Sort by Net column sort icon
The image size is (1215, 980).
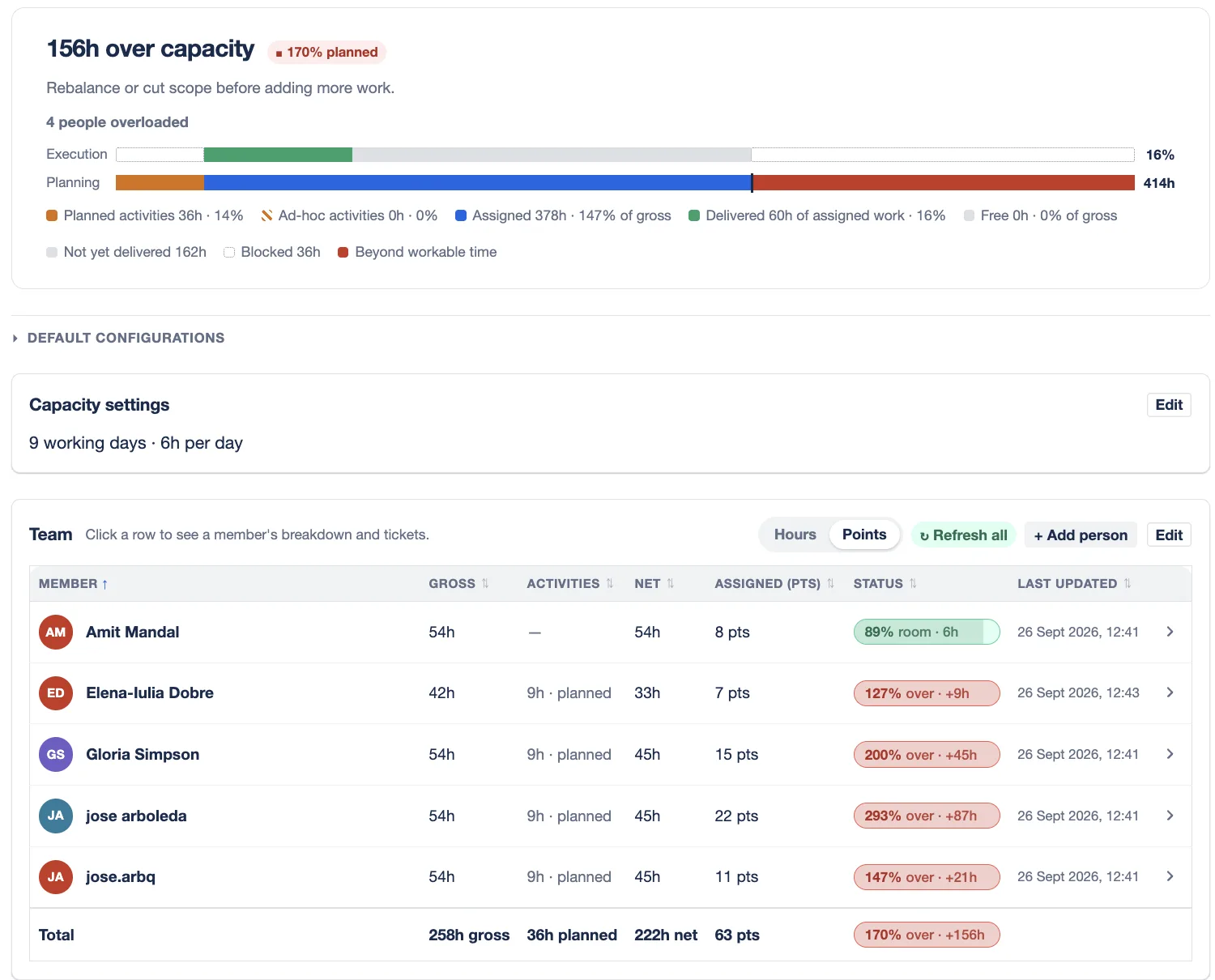[671, 583]
